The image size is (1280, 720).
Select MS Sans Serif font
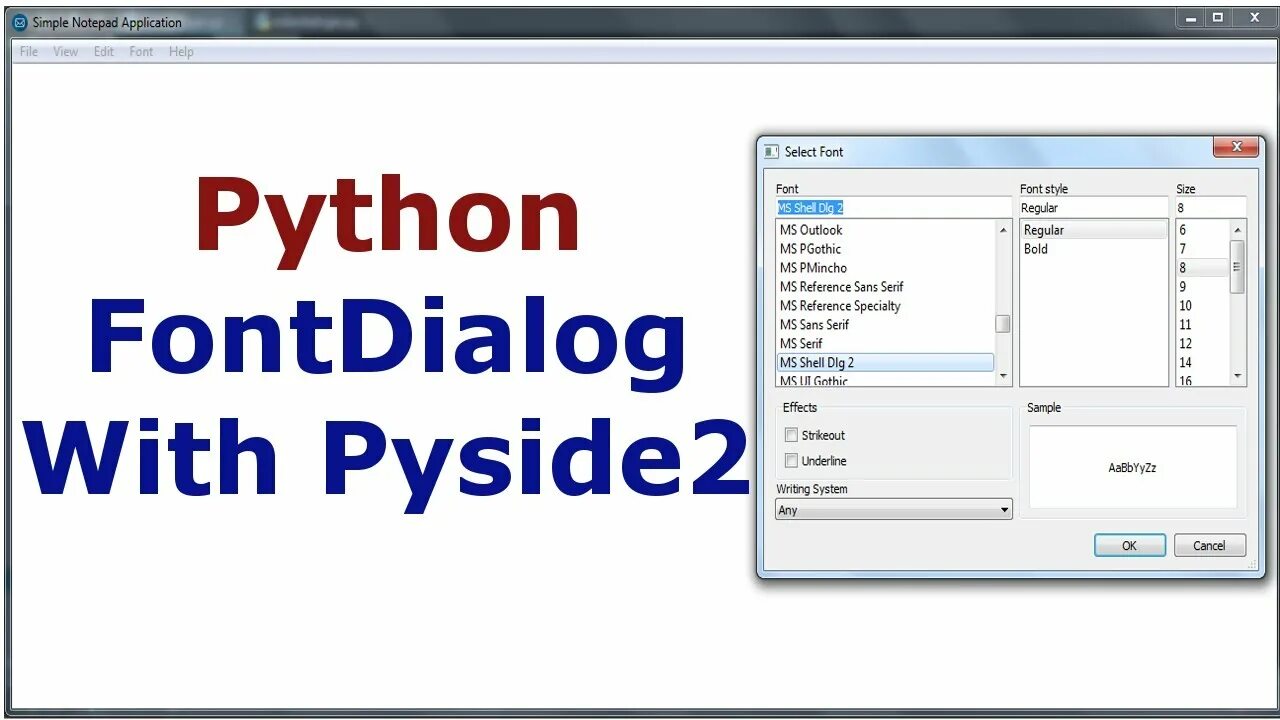pos(886,325)
